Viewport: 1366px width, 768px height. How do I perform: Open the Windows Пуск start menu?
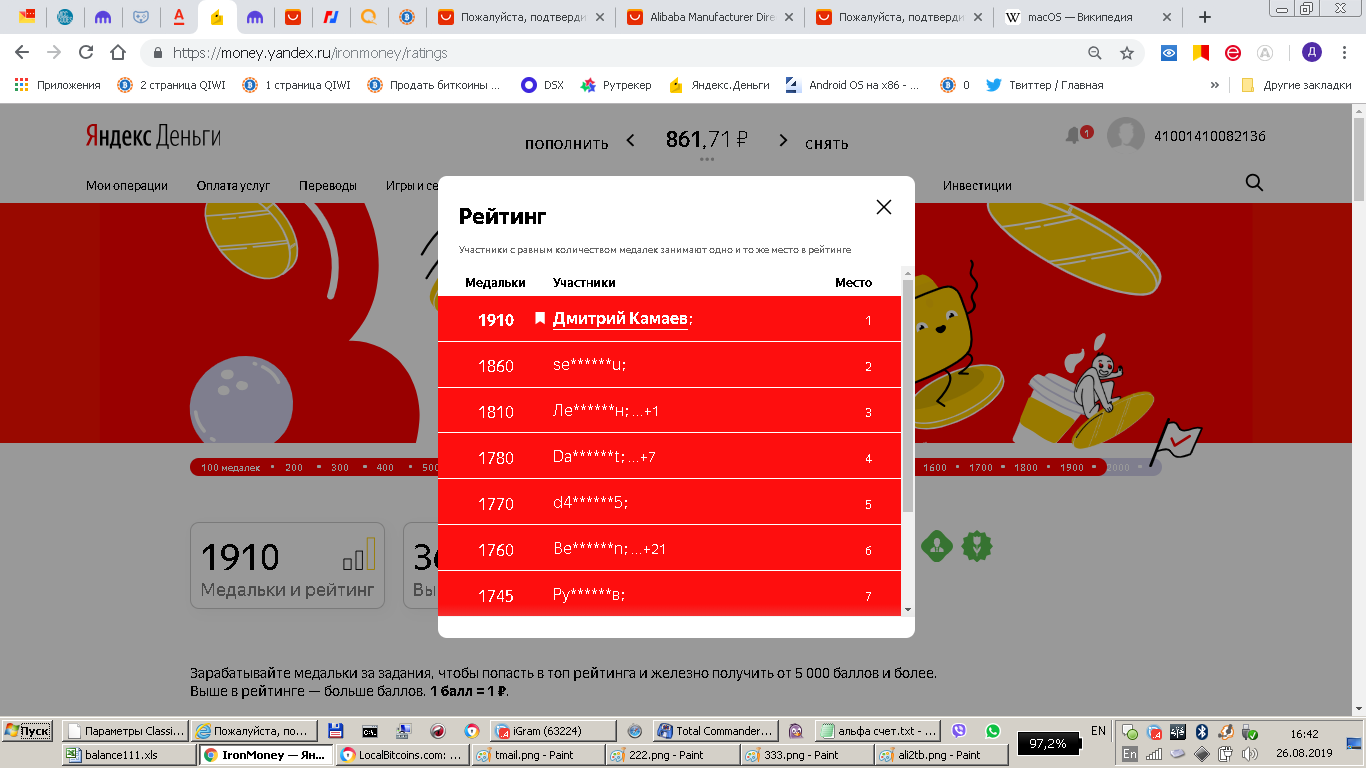tap(27, 731)
